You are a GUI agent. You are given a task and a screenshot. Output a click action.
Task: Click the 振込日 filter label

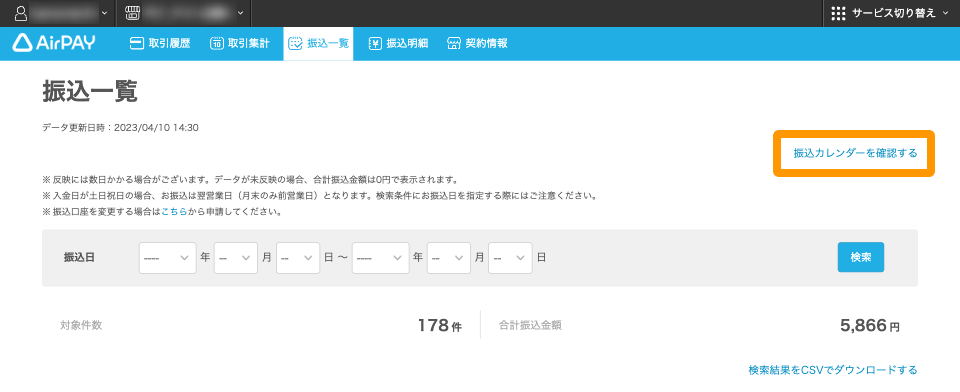click(79, 258)
